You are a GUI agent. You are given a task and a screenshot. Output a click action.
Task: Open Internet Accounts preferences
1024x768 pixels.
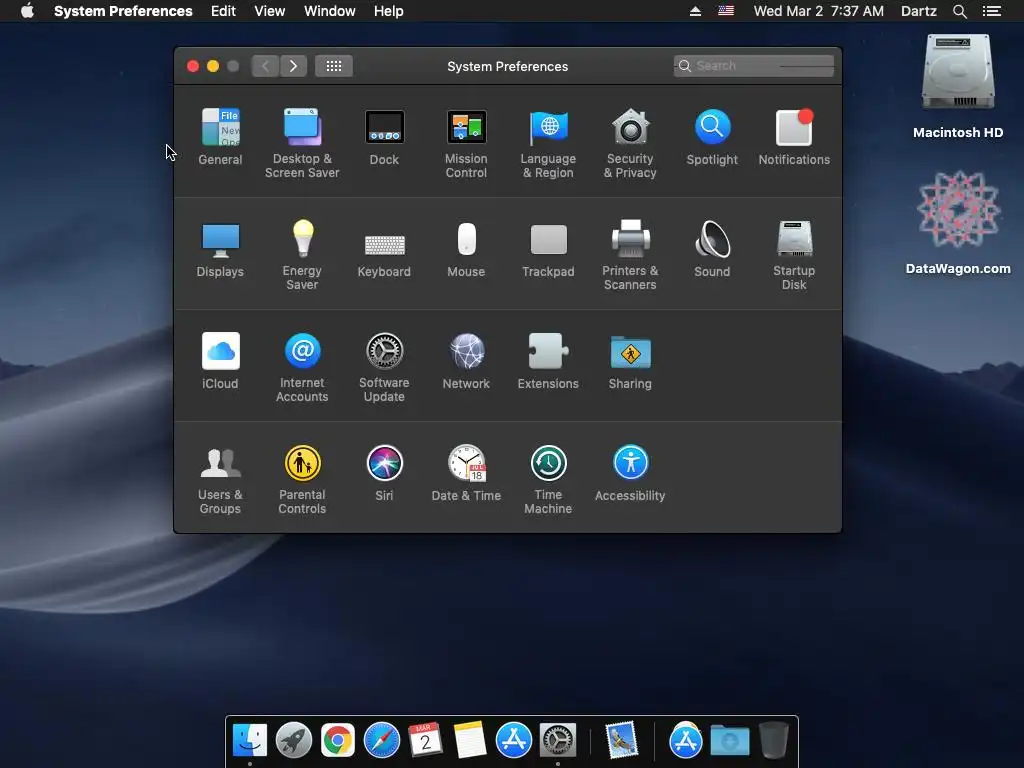click(302, 367)
